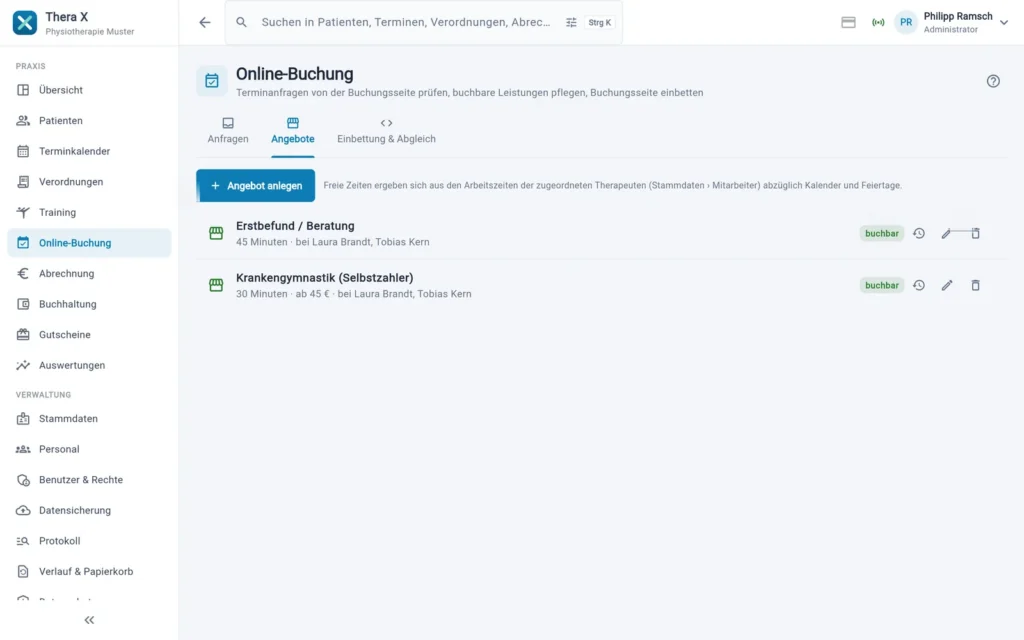Open the Terminkalender page
This screenshot has height=640, width=1024.
pyautogui.click(x=89, y=152)
